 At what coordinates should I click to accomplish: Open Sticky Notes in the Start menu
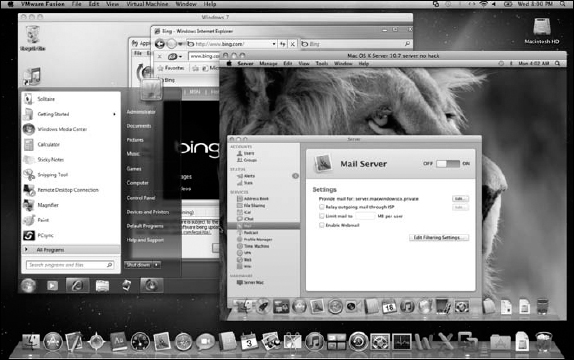(x=71, y=160)
